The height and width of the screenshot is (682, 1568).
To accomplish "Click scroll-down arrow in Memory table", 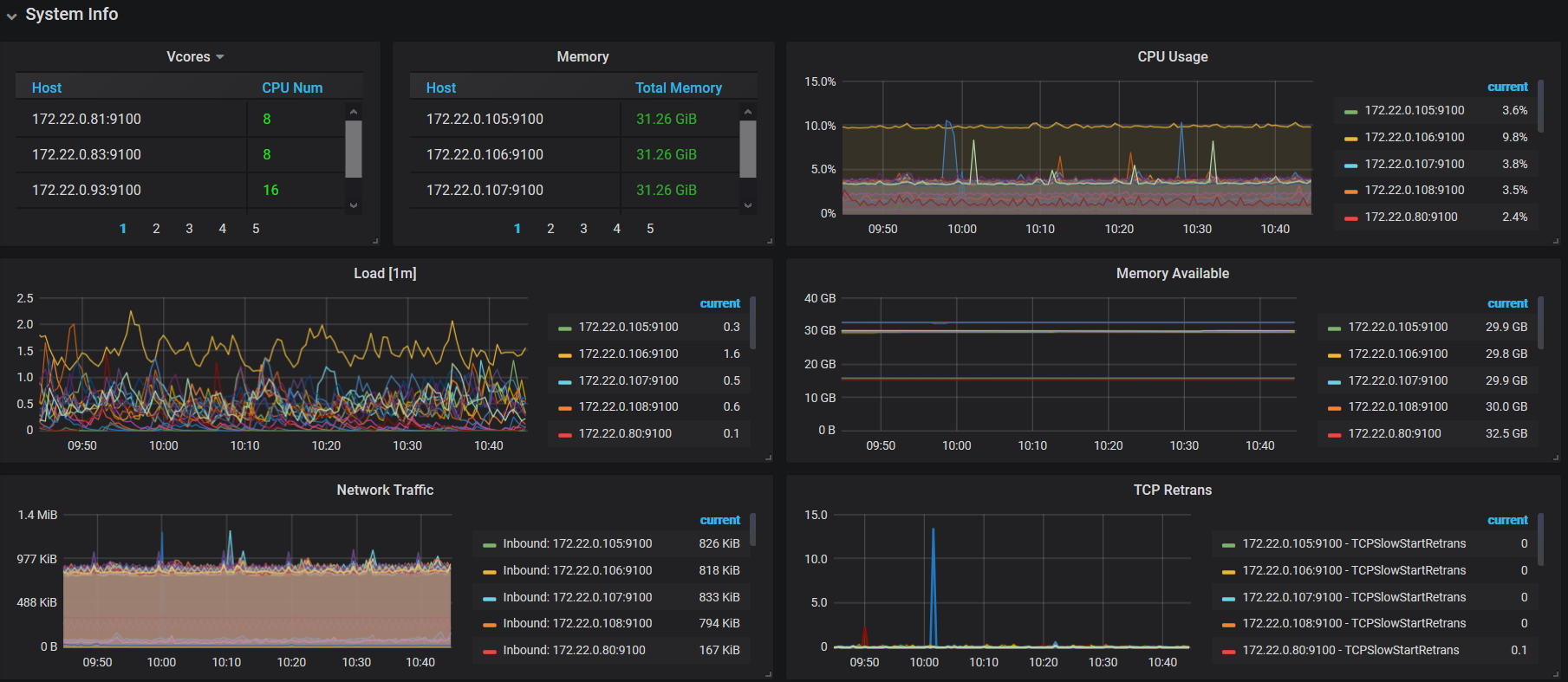I will [748, 205].
